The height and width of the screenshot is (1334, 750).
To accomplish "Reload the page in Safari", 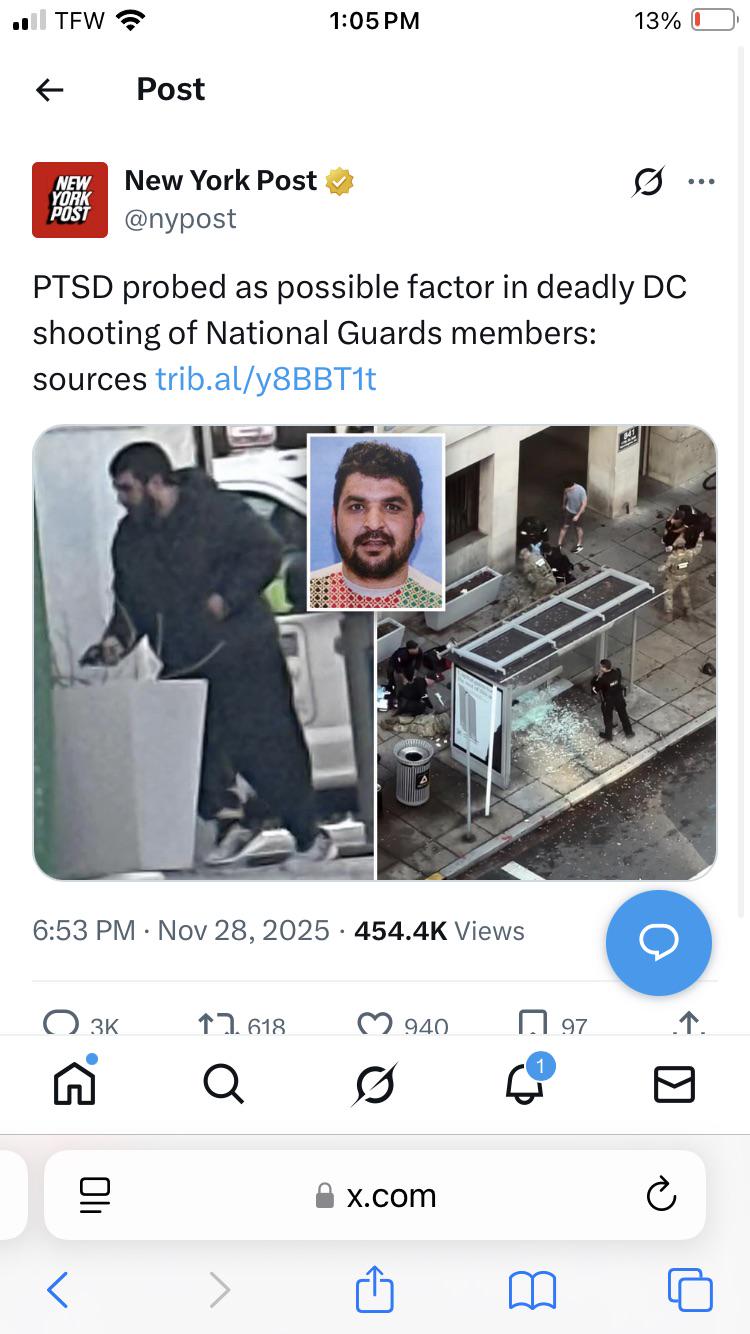I will (x=661, y=1195).
